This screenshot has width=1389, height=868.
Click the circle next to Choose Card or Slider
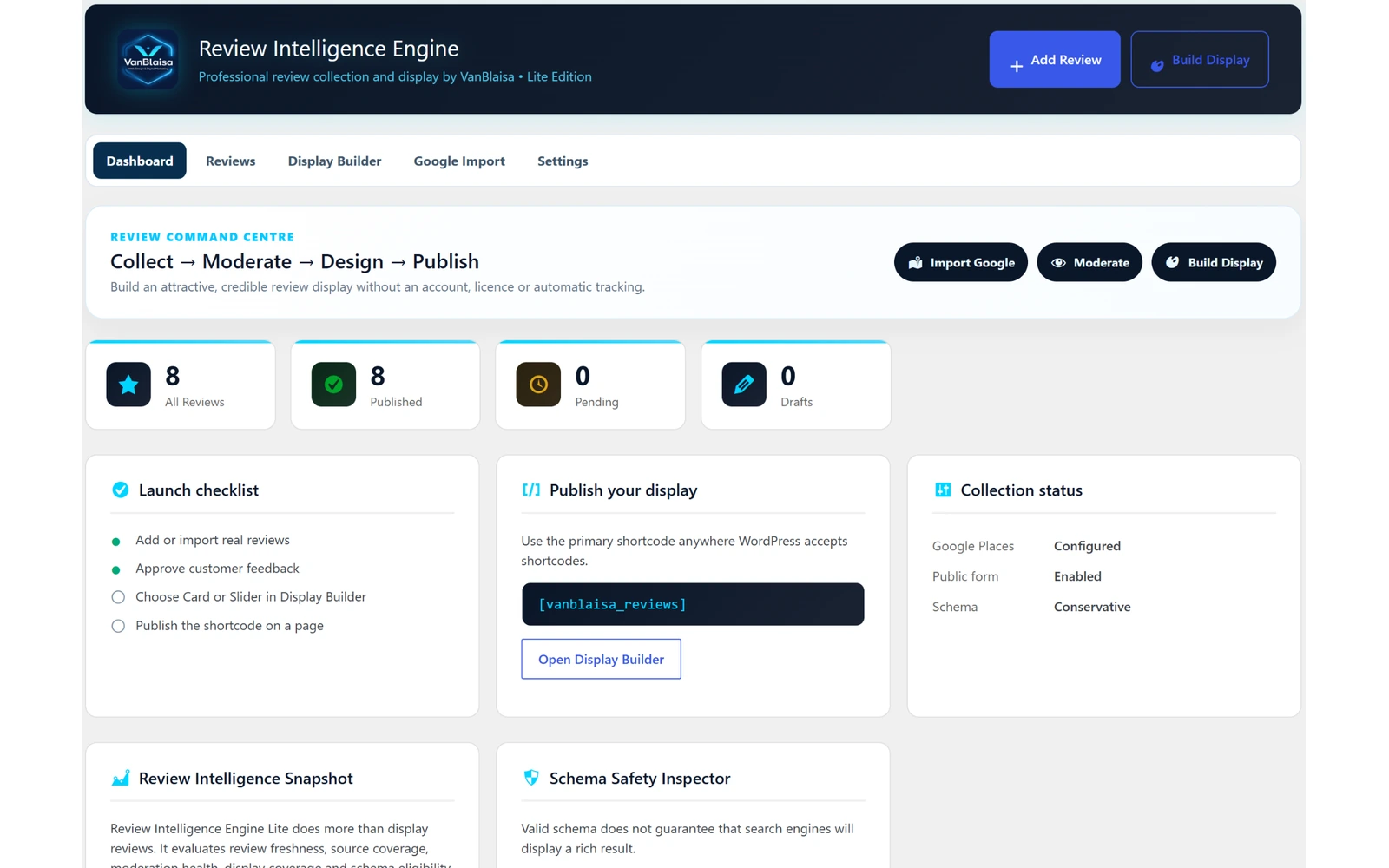point(118,597)
